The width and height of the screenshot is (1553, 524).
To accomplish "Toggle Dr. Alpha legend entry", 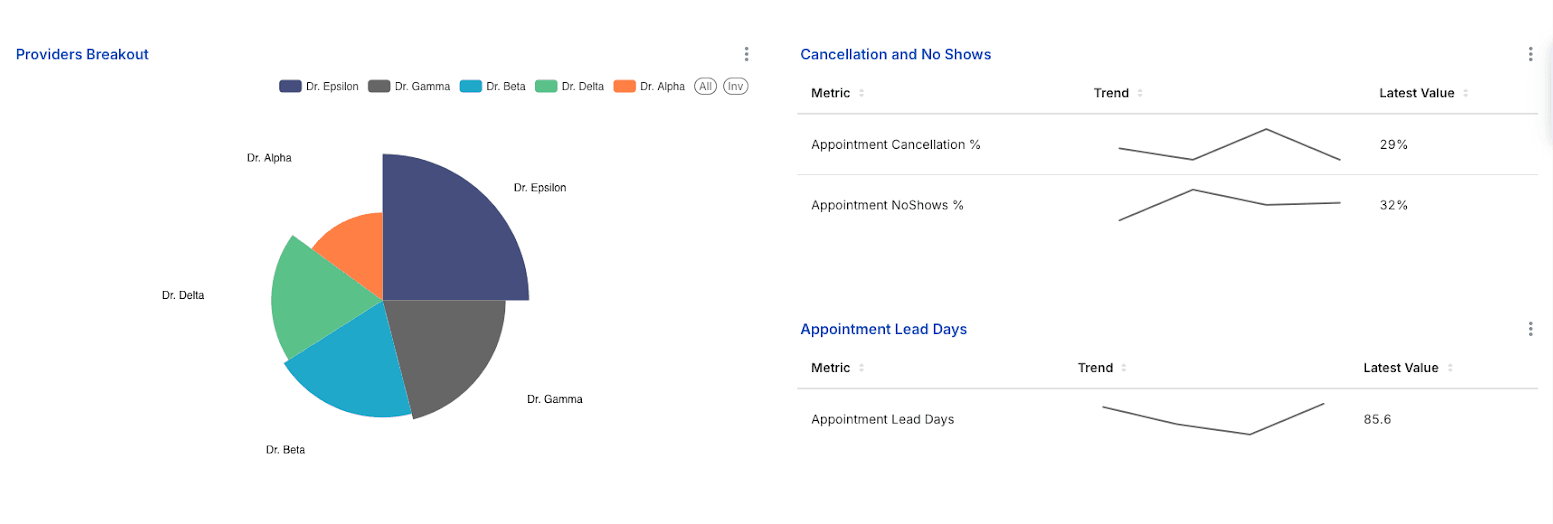I will 649,86.
